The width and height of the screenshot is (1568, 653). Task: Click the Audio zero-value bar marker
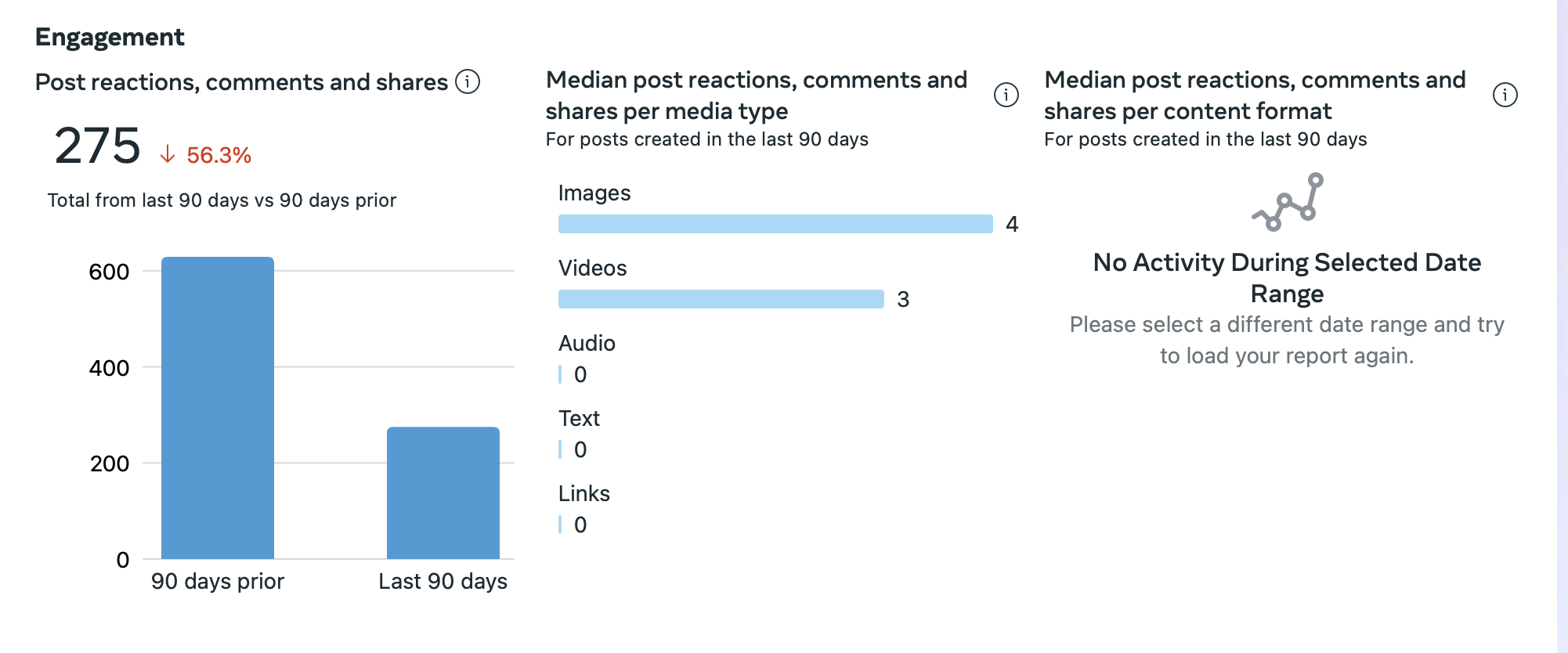(x=561, y=374)
